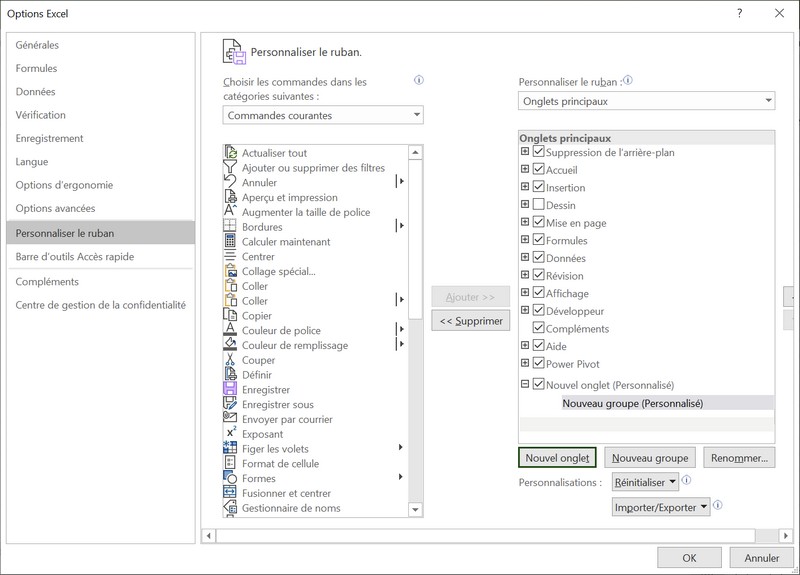
Task: Open the Onglets principaux dropdown
Action: [646, 101]
